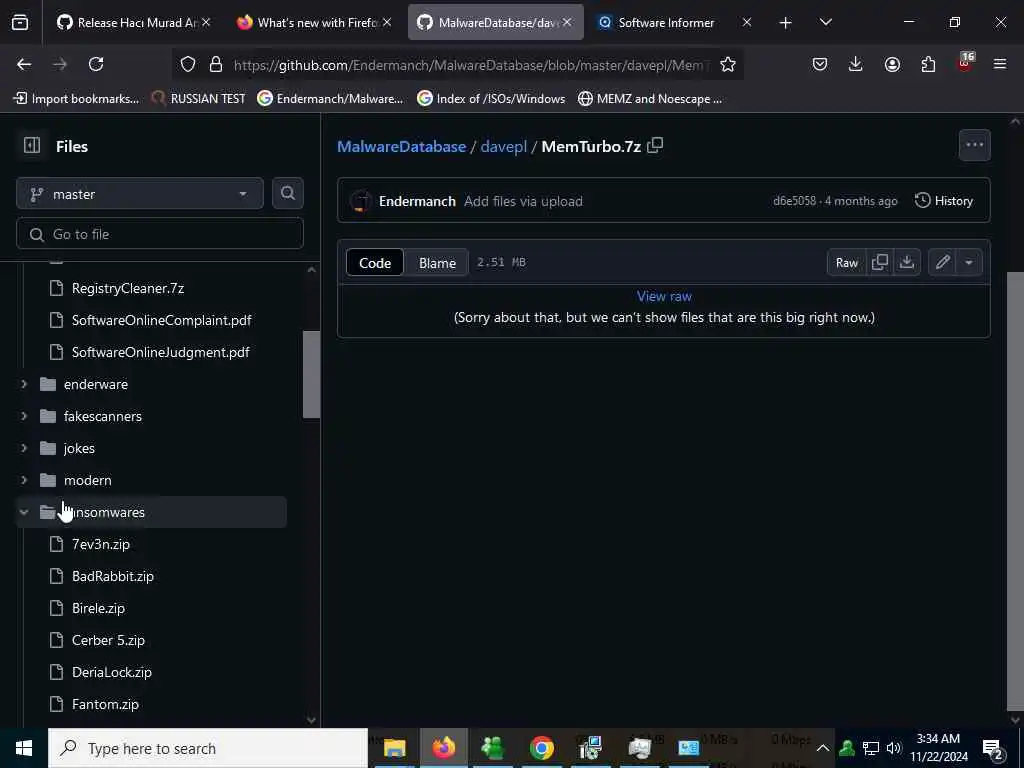Open Firefox View icon
The image size is (1024, 768).
point(20,22)
